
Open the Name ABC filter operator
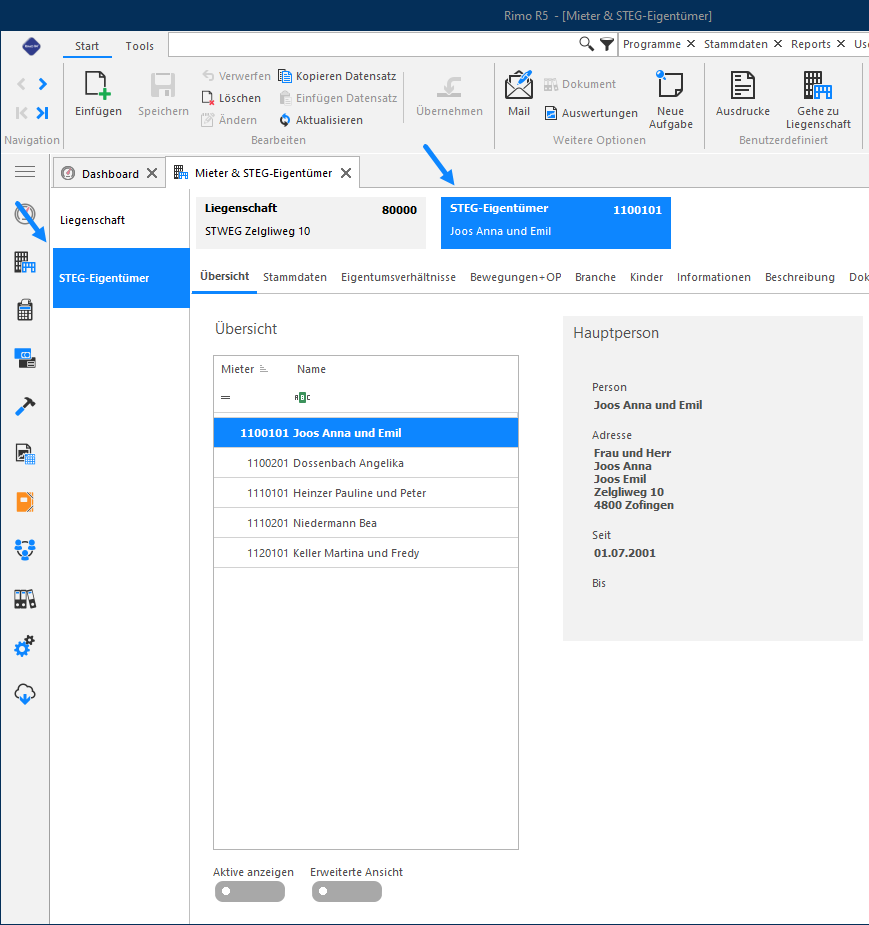coord(302,398)
